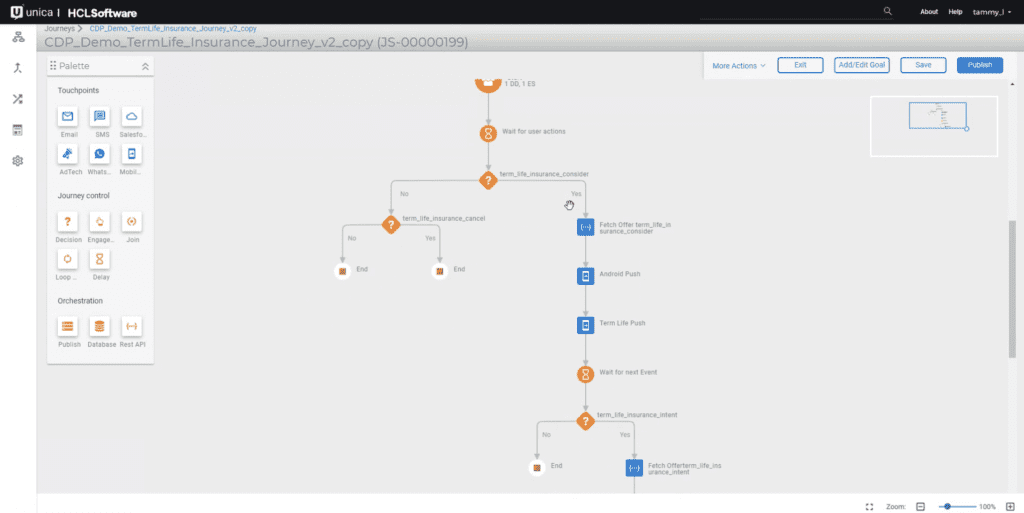Select the Decision control icon

(67, 222)
